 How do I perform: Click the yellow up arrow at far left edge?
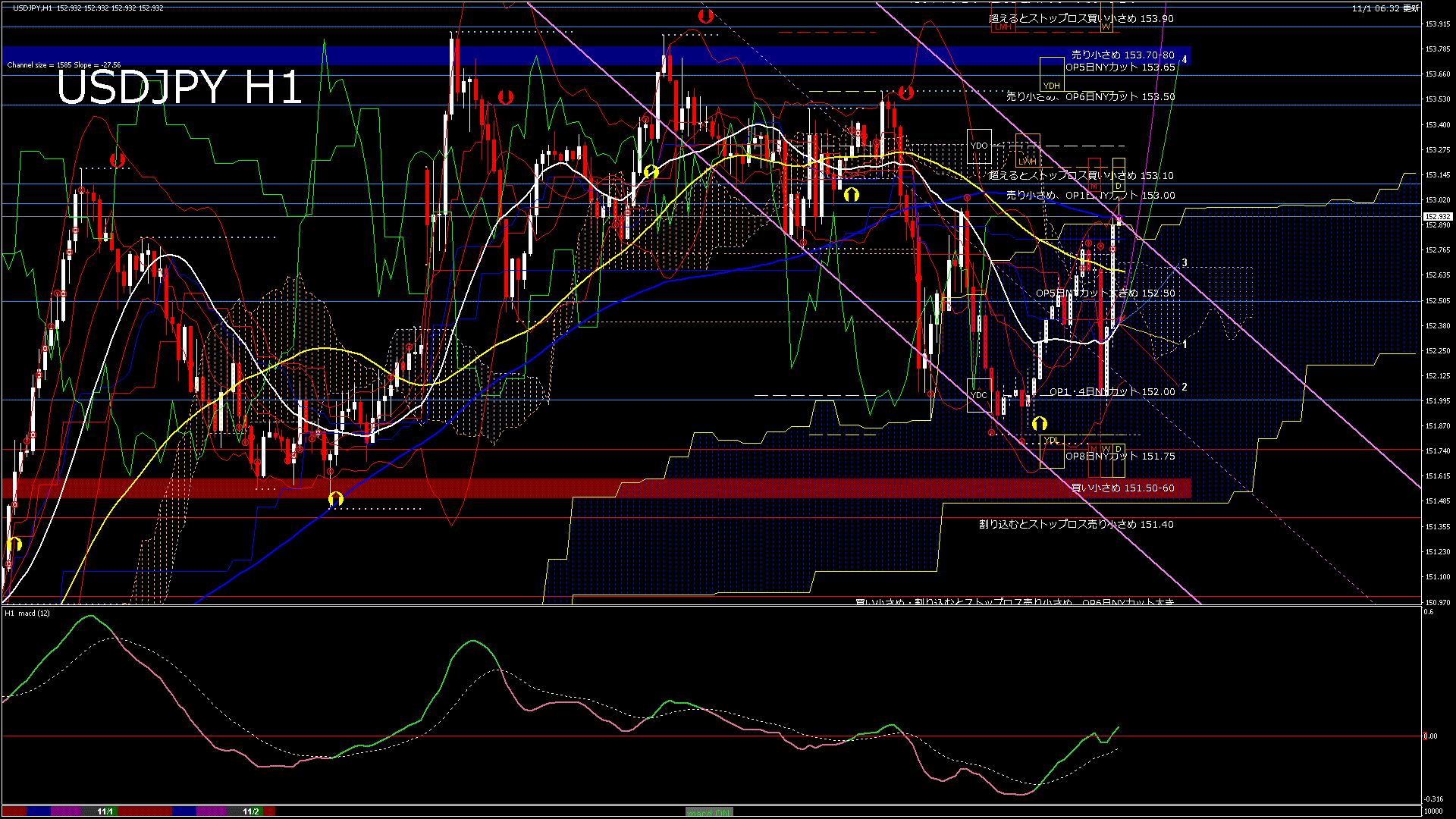pyautogui.click(x=14, y=544)
